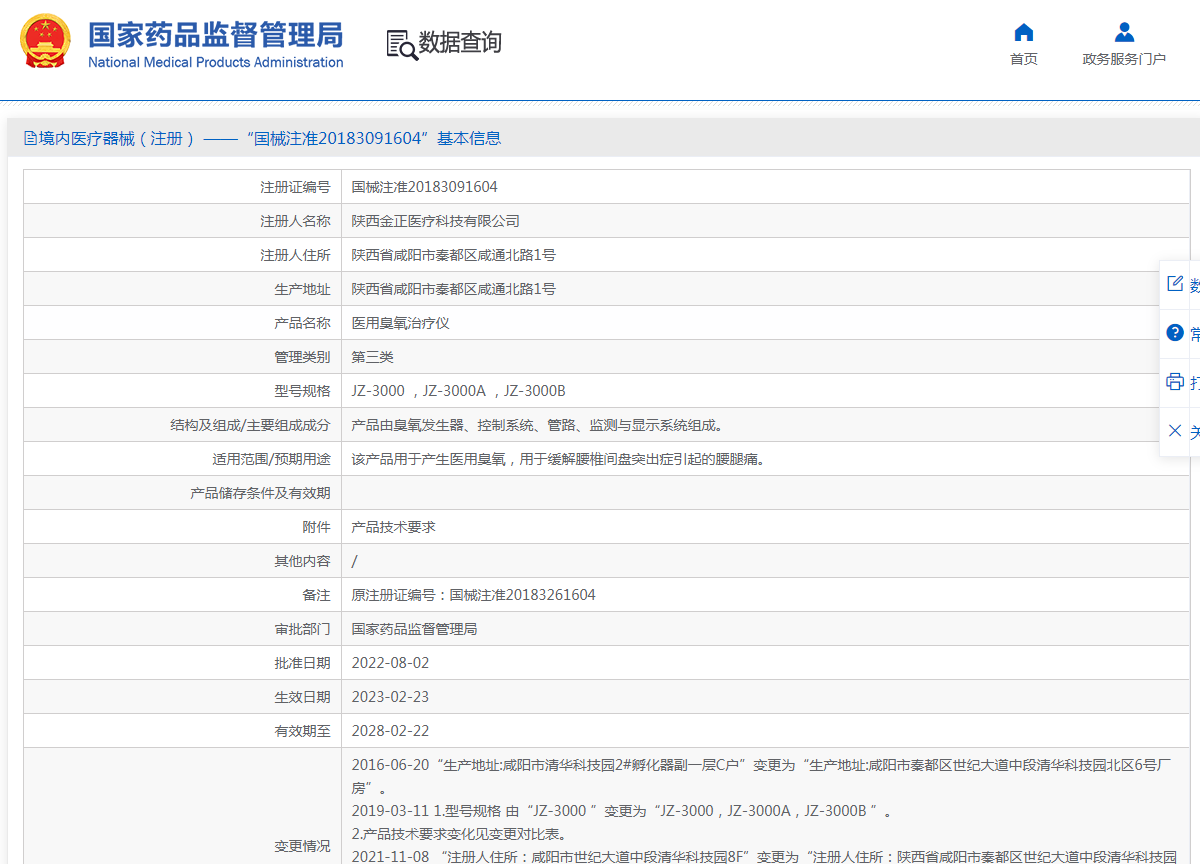Screen dimensions: 1200x864
Task: Click the original registration number 国械注准20183261604
Action: click(522, 595)
